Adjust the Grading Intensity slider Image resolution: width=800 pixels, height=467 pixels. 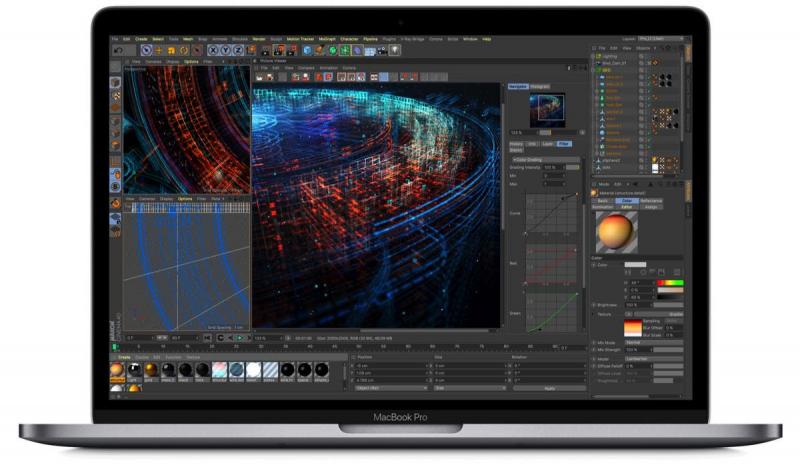coord(572,167)
